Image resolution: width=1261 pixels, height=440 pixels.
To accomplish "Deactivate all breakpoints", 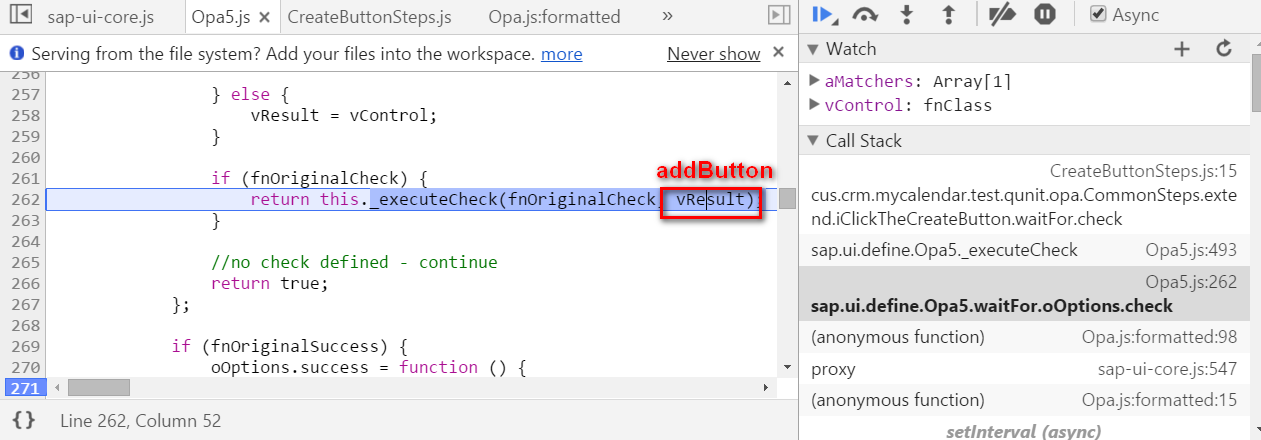I will (x=1001, y=15).
